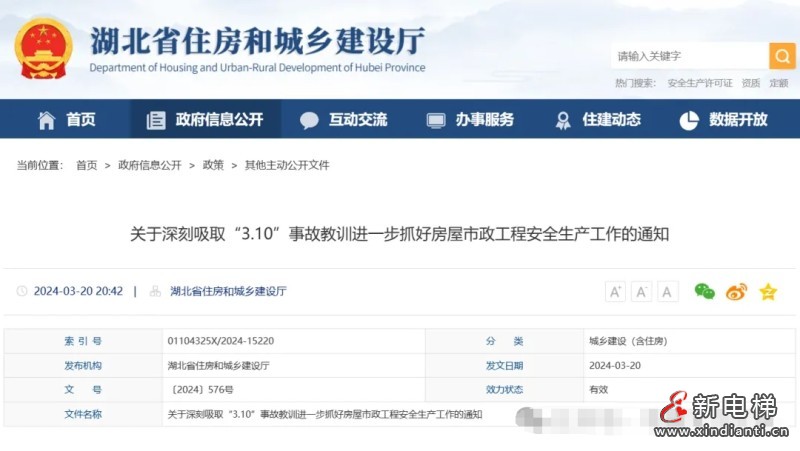Click the 索引号 label cell
The width and height of the screenshot is (800, 451).
pyautogui.click(x=83, y=341)
